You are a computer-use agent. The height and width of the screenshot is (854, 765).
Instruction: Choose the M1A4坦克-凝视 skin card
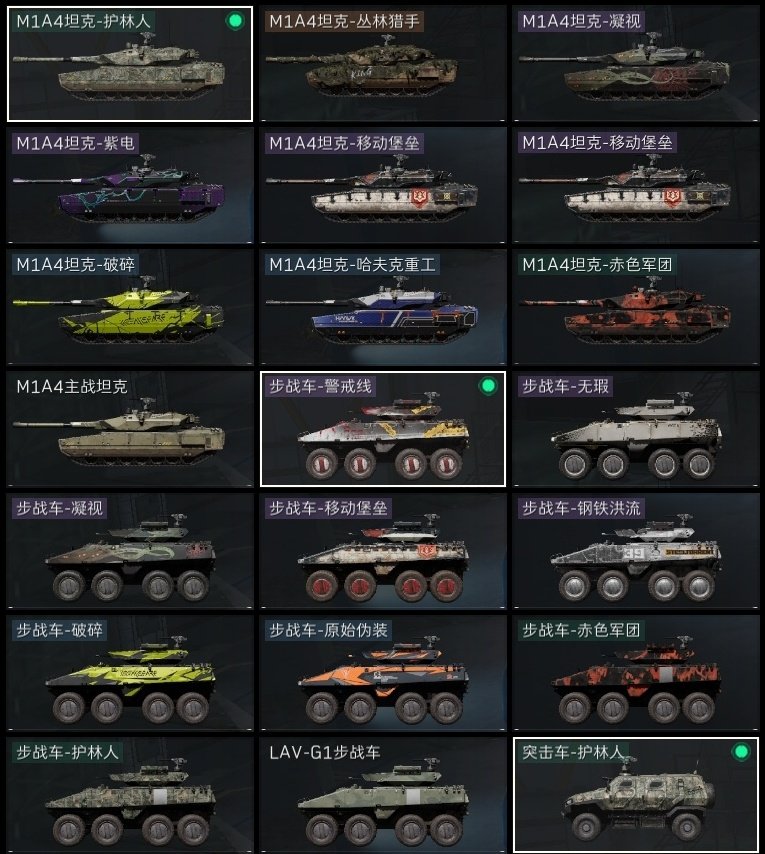click(635, 64)
